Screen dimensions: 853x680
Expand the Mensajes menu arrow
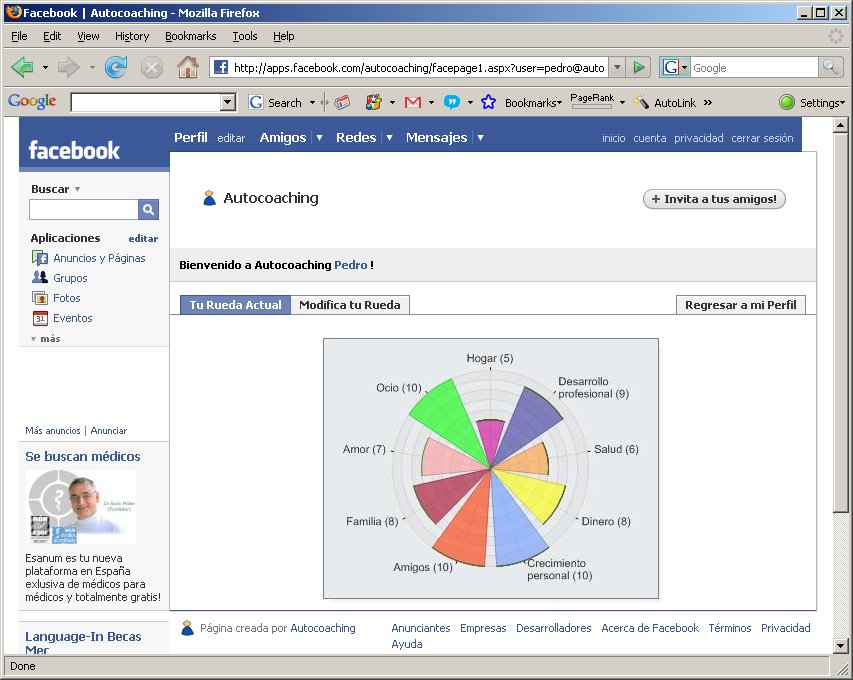point(480,138)
